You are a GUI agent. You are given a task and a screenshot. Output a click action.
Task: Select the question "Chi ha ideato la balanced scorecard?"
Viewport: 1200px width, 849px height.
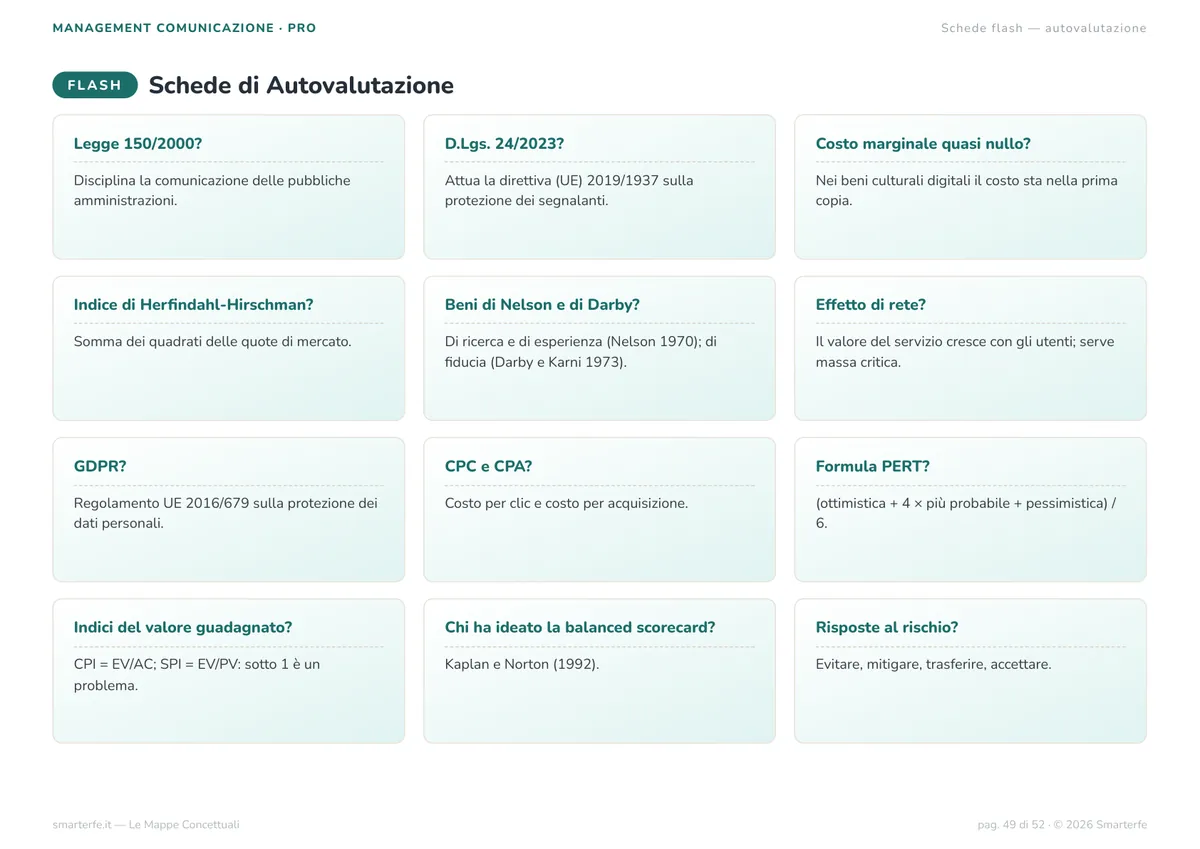pos(580,628)
